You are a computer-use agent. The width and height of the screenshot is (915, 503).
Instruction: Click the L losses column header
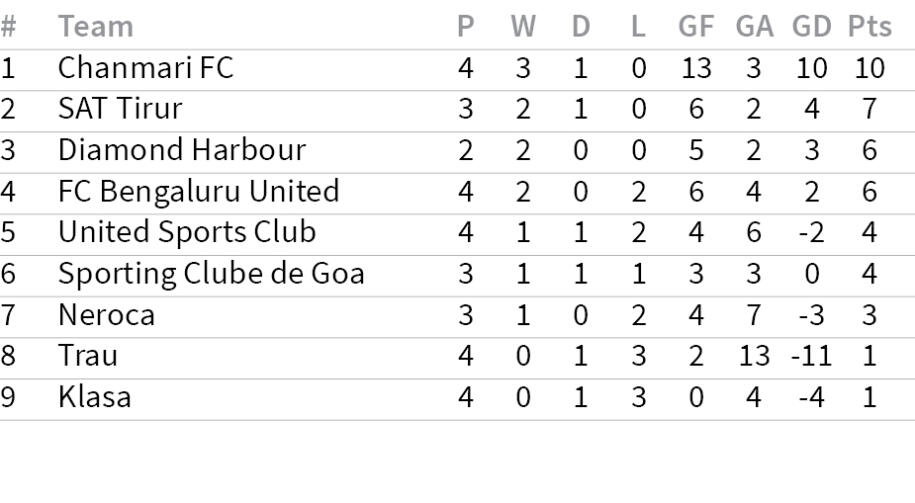[638, 26]
